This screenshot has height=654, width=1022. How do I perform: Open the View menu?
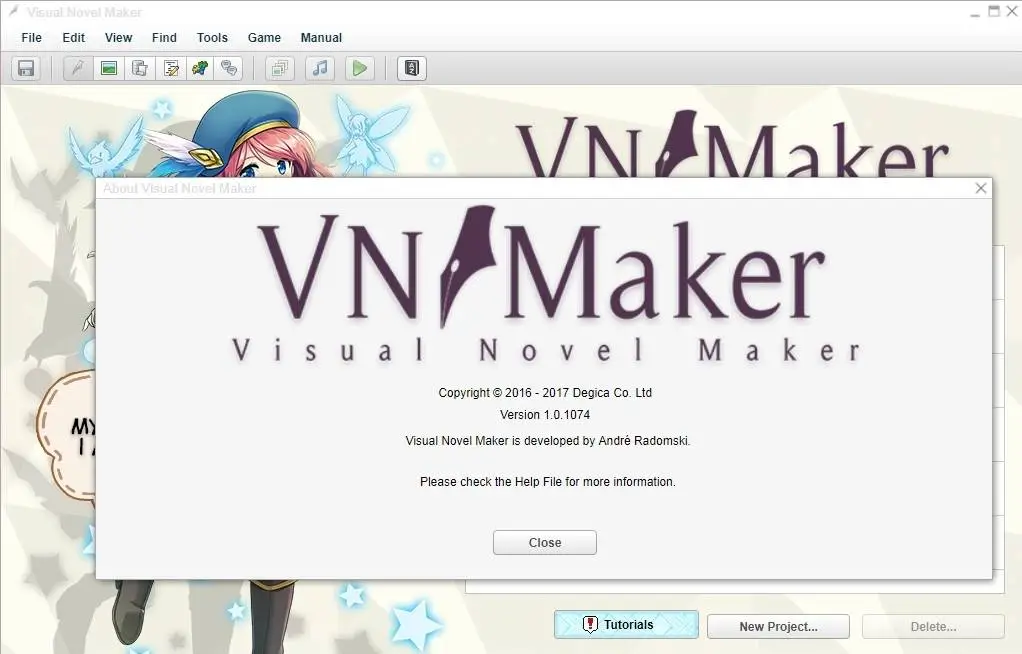(x=119, y=38)
